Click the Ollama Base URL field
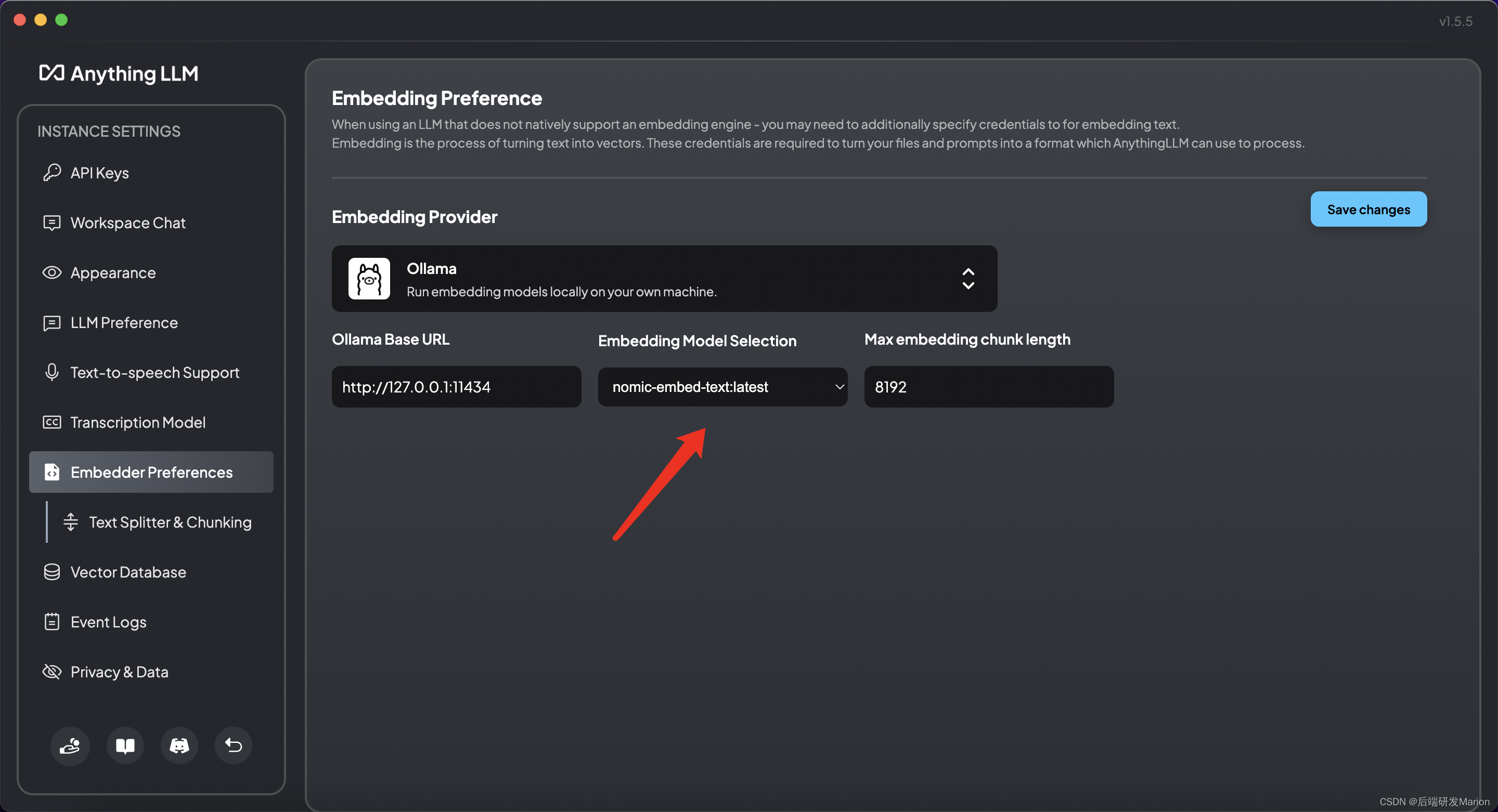 (x=456, y=387)
